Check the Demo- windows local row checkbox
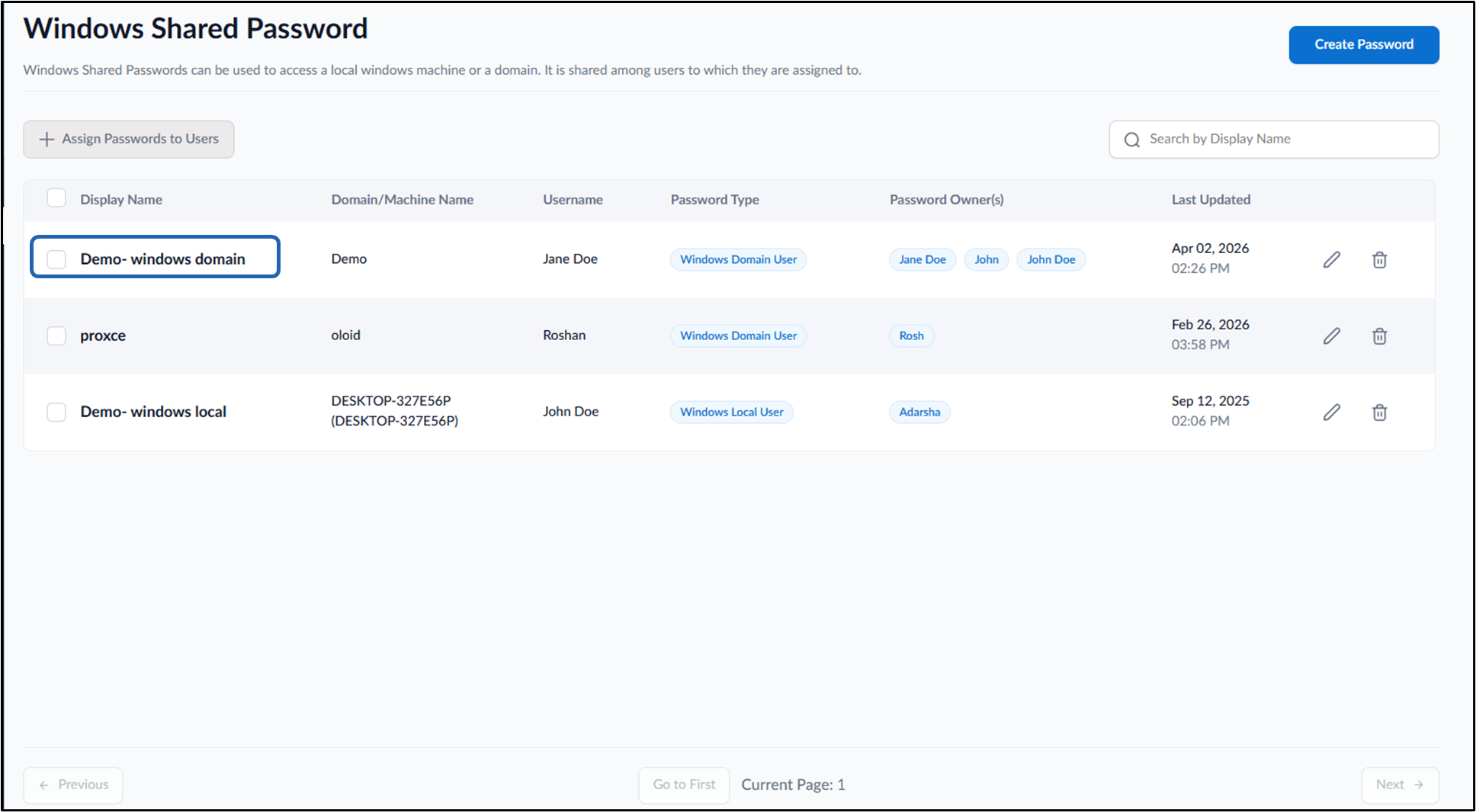 pos(56,412)
